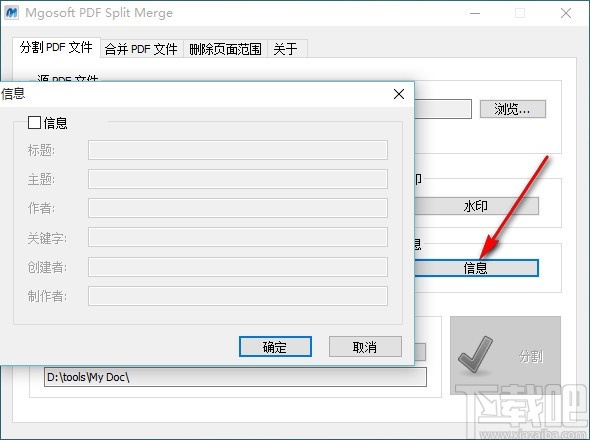Click the 关键字 input field
Viewport: 590px width, 440px height.
[238, 237]
